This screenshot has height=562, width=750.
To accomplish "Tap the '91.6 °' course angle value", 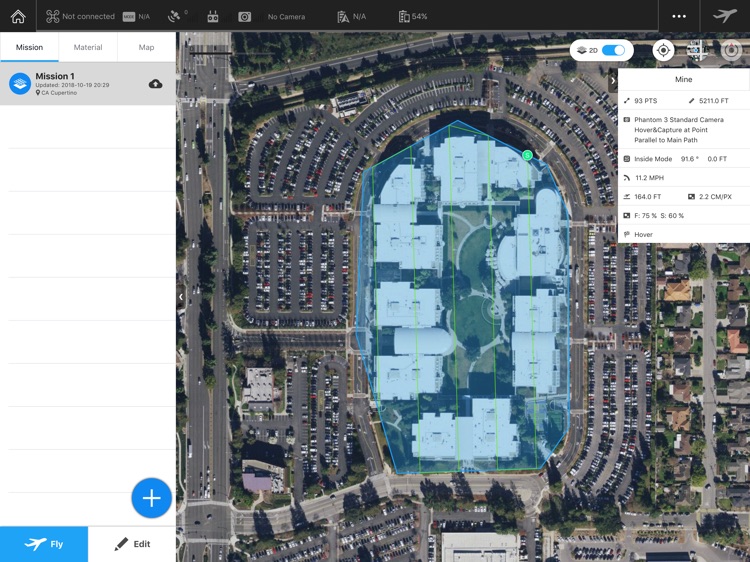I will click(689, 159).
